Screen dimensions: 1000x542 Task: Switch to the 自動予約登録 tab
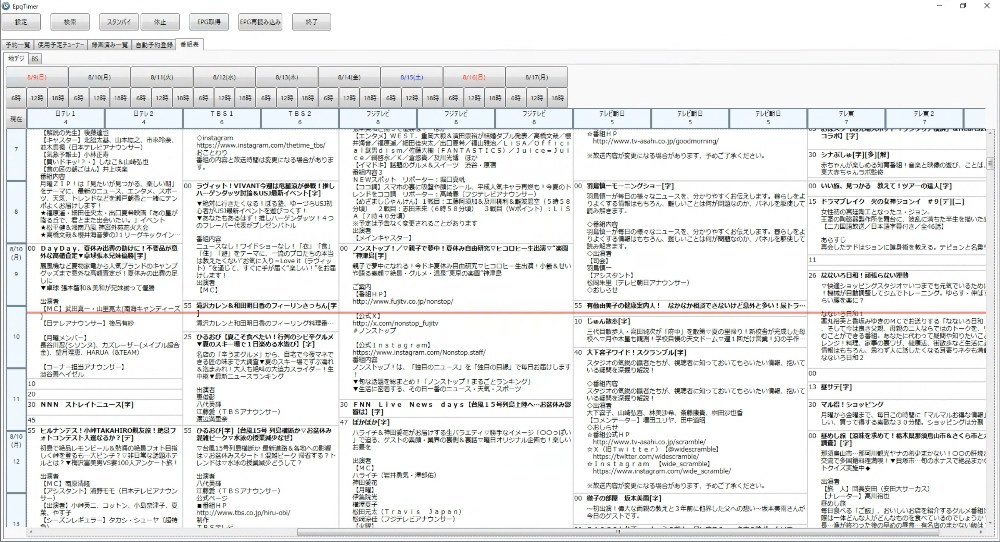click(154, 45)
